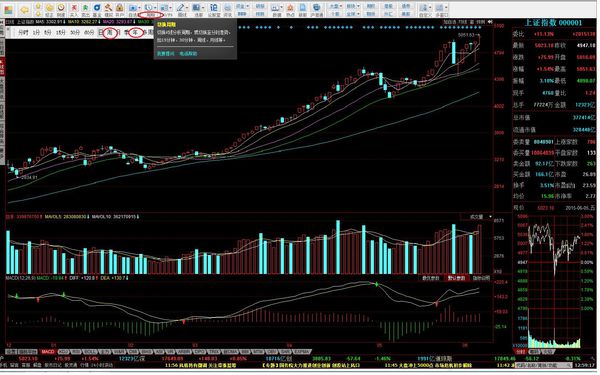Screen dimensions: 600x375
Task: Select the MACD indicator tab
Action: tap(48, 352)
